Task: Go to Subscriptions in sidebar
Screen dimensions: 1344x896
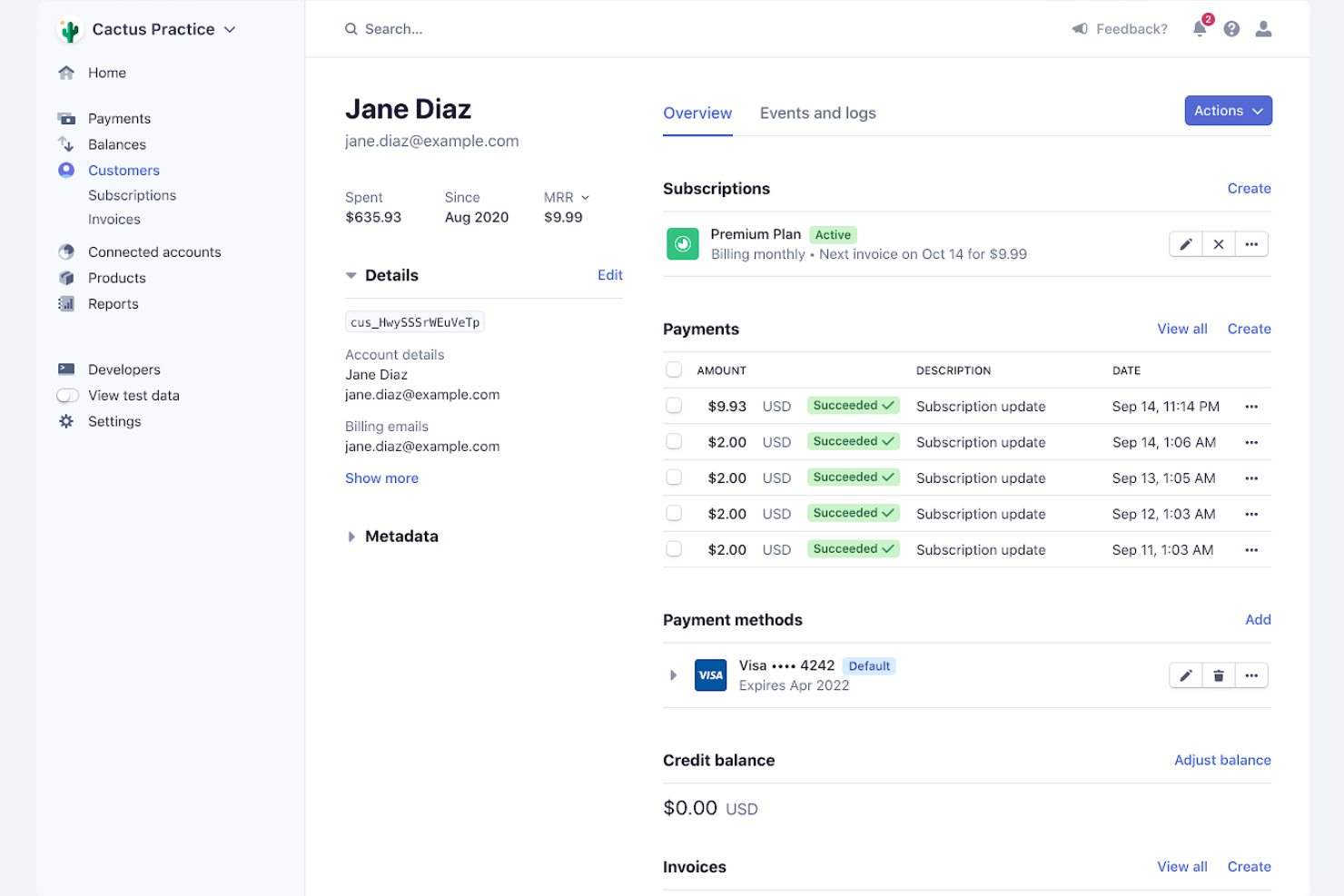Action: pyautogui.click(x=132, y=195)
